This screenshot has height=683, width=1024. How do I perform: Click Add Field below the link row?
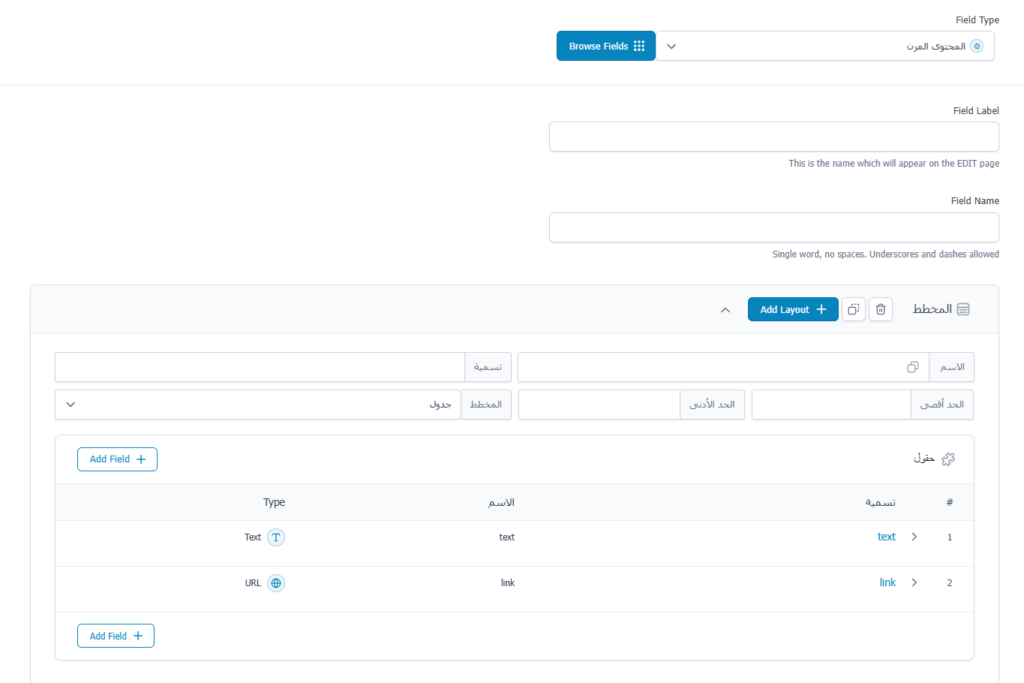tap(116, 636)
